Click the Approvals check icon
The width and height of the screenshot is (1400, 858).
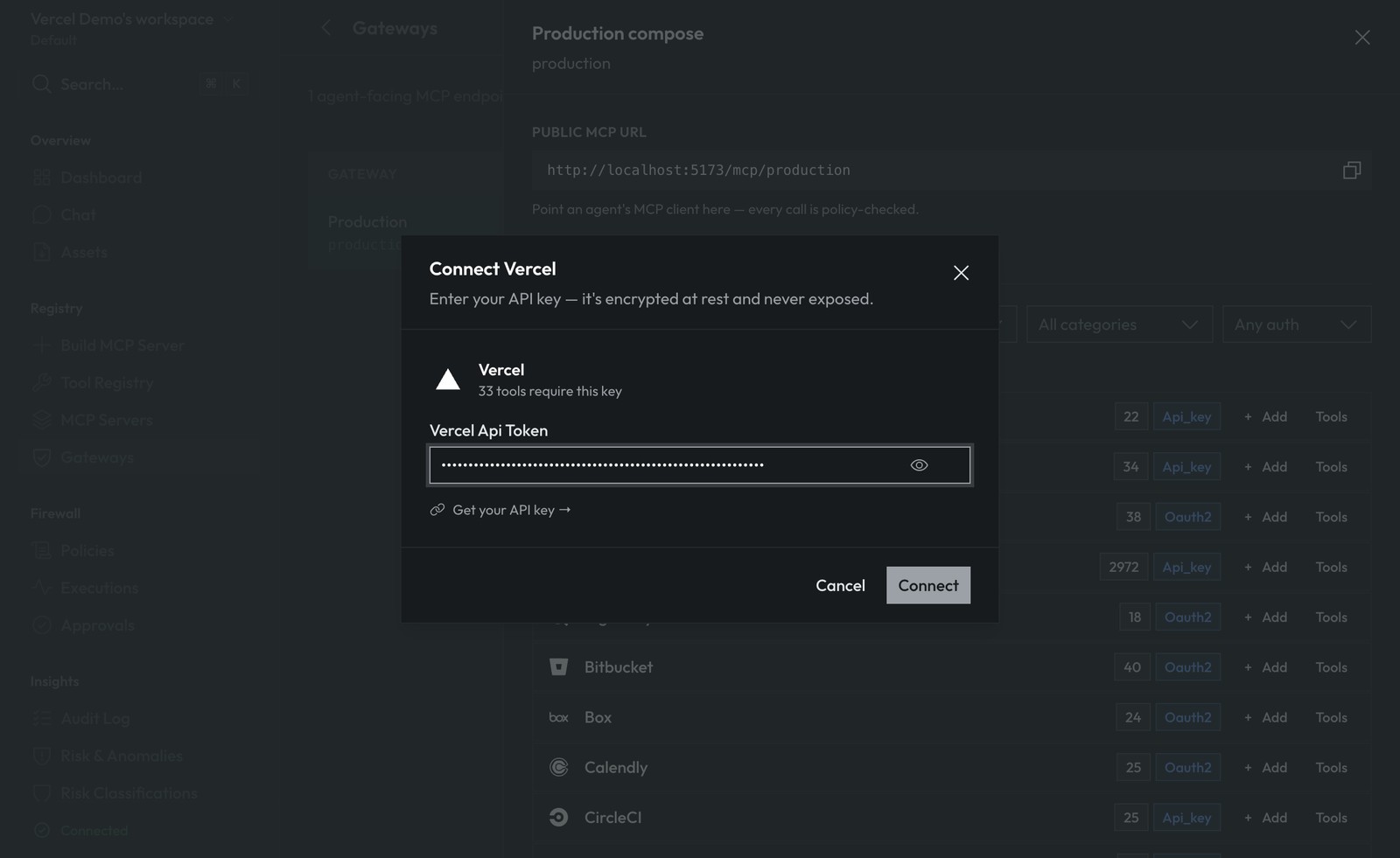(x=42, y=625)
